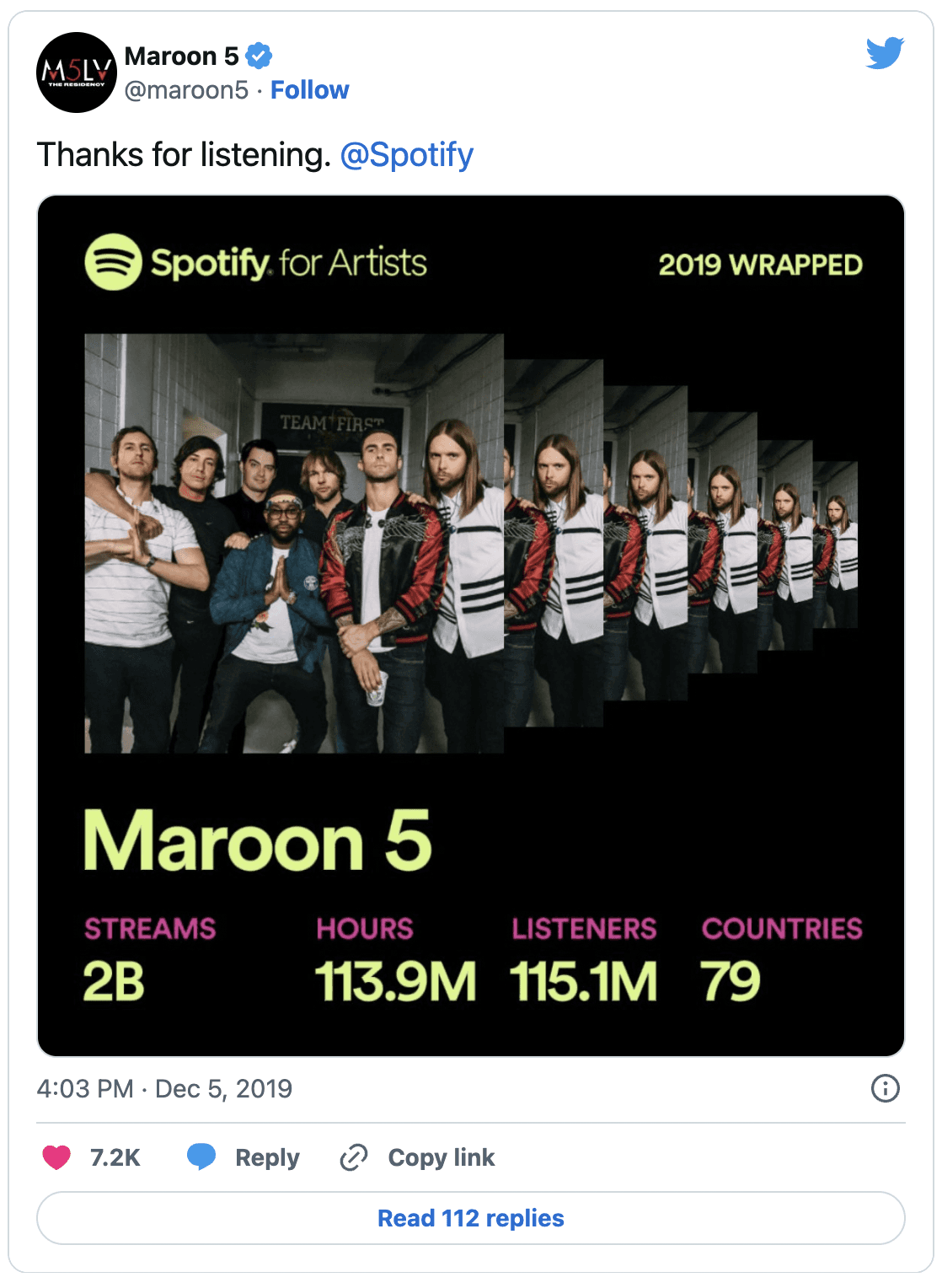Click the Copy link chain icon
Image resolution: width=942 pixels, height=1288 pixels.
(x=352, y=1157)
